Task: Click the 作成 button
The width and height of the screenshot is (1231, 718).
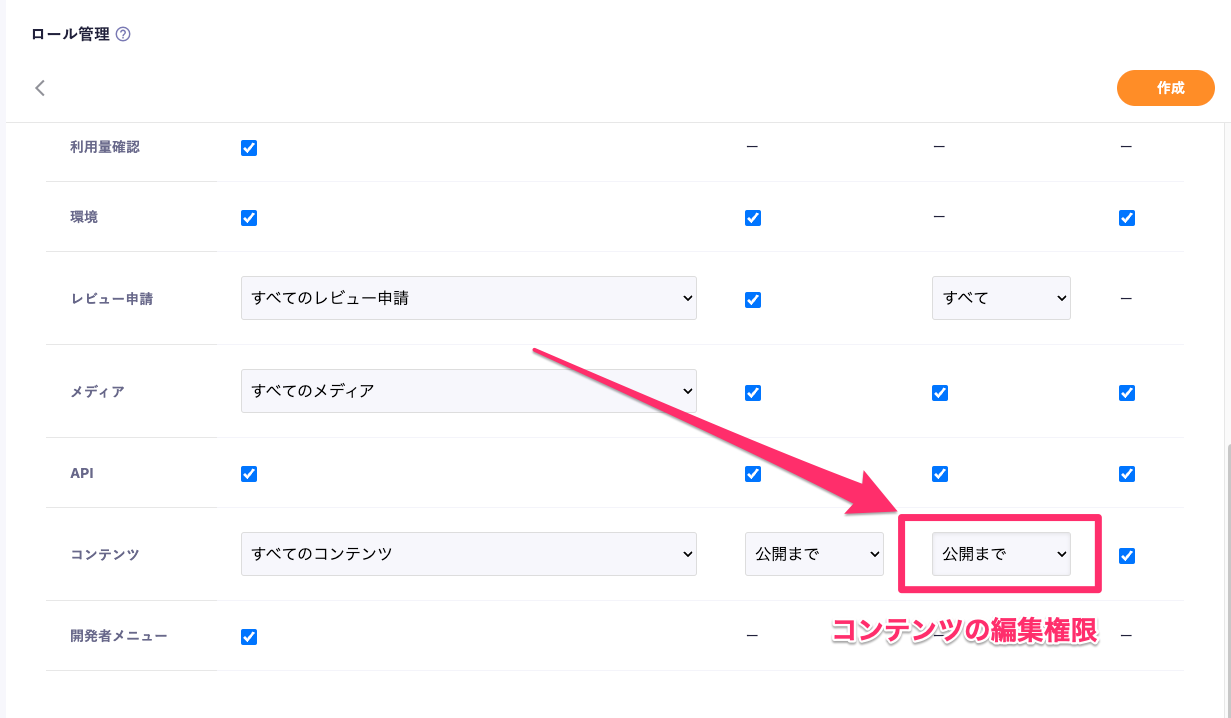Action: tap(1165, 88)
